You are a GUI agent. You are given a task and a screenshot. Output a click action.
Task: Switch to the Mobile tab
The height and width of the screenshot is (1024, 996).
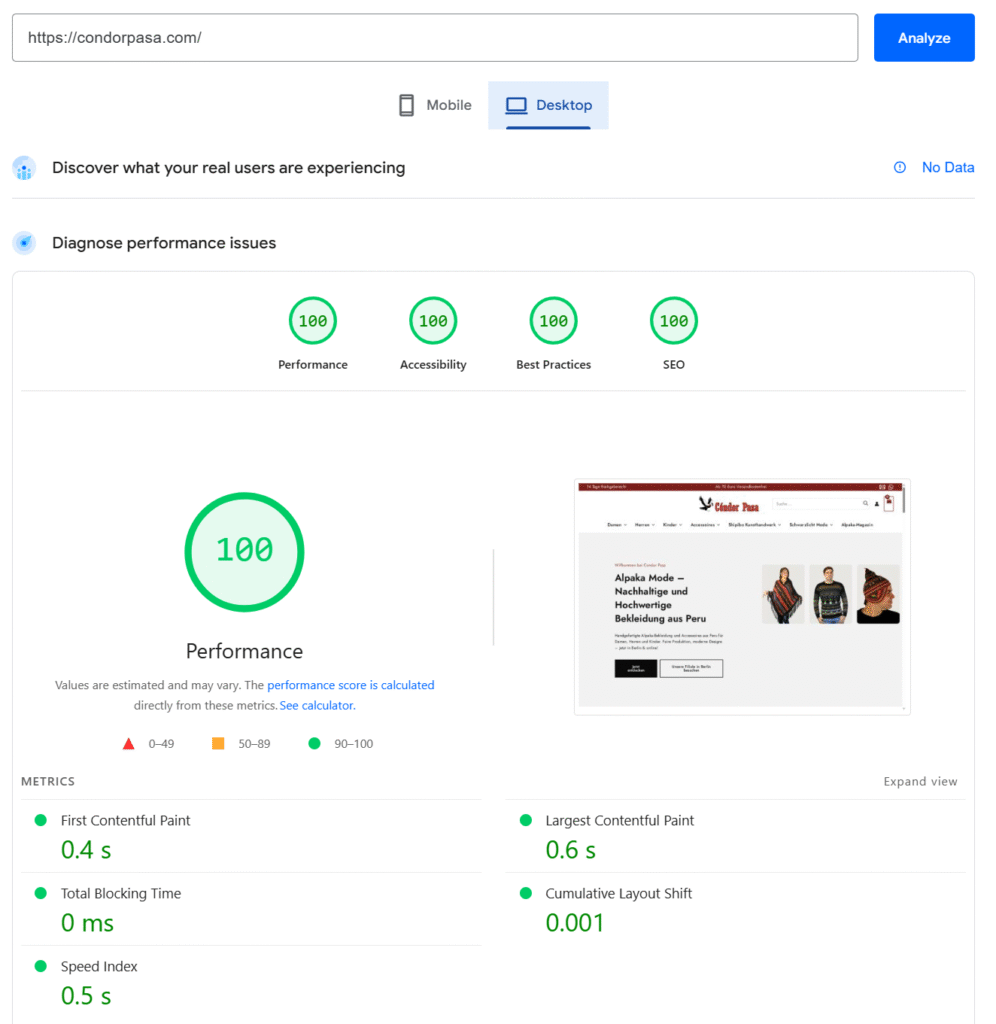[x=435, y=105]
